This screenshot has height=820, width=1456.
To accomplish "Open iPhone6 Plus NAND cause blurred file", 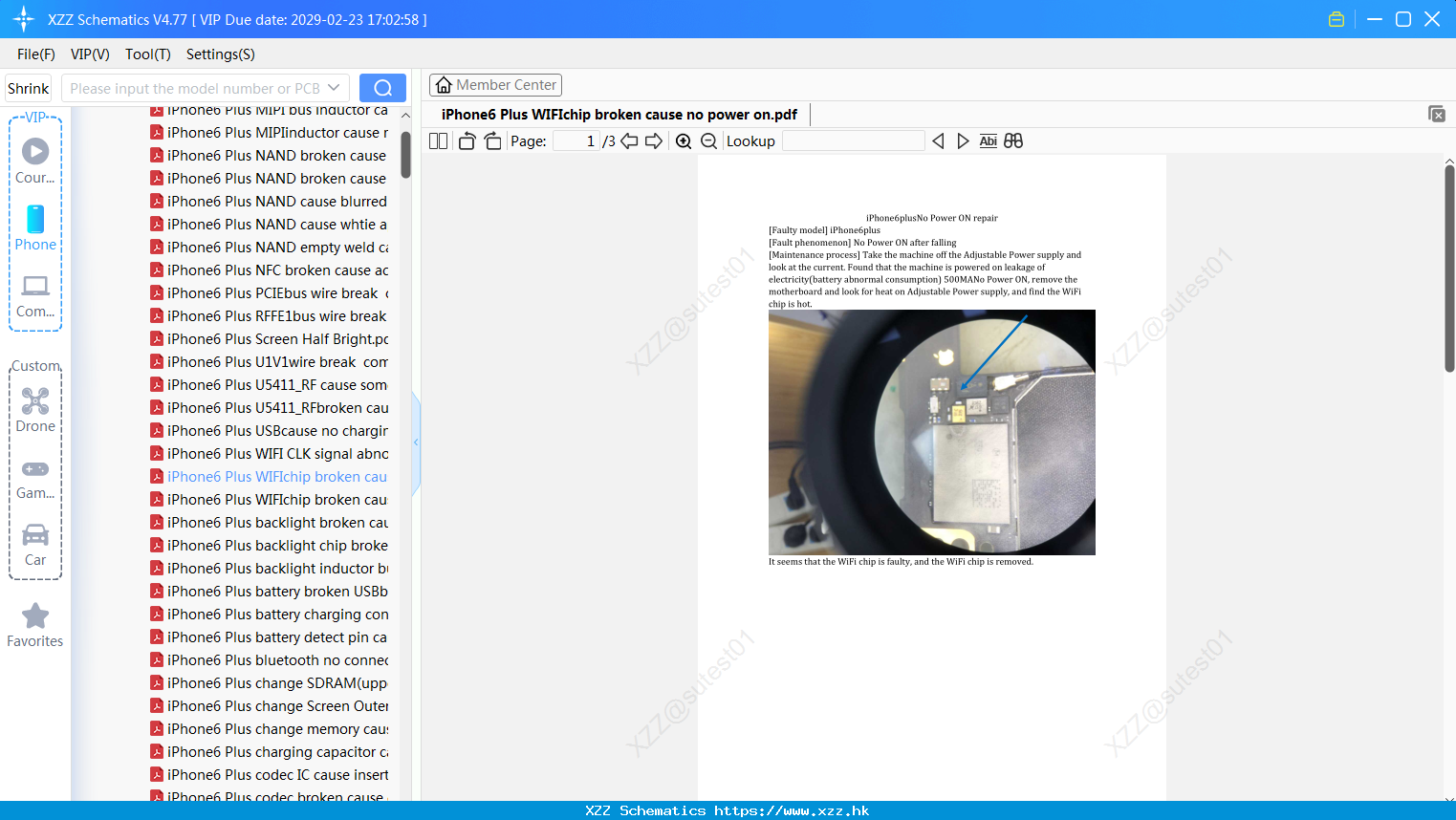I will click(x=277, y=202).
